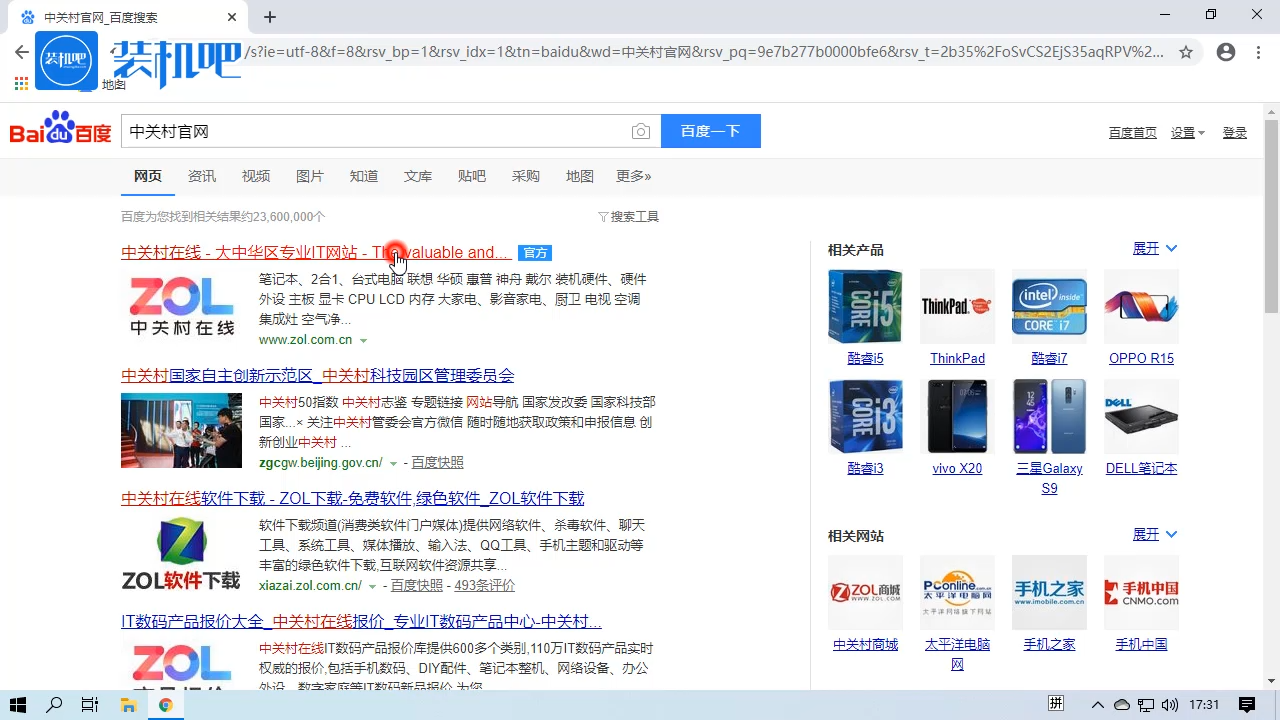Switch to the 视频 search tab
The width and height of the screenshot is (1280, 720).
point(256,176)
